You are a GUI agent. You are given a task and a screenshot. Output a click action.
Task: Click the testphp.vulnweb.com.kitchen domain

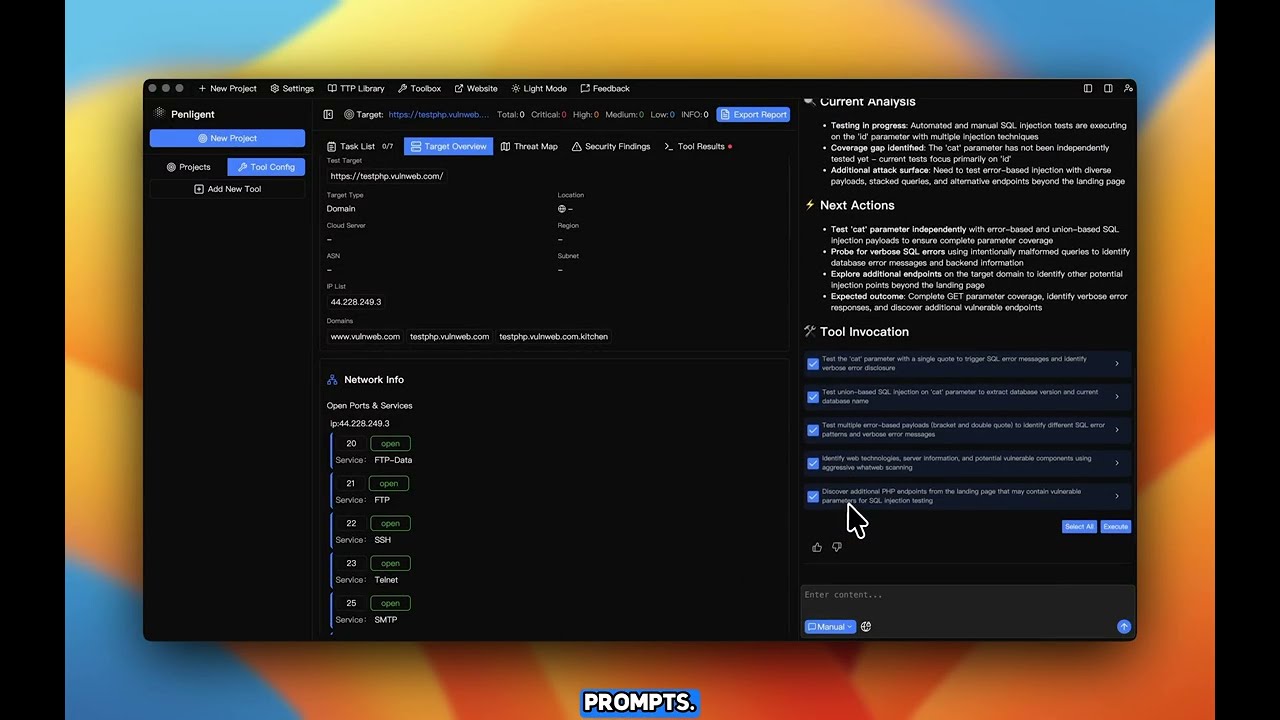pos(553,337)
